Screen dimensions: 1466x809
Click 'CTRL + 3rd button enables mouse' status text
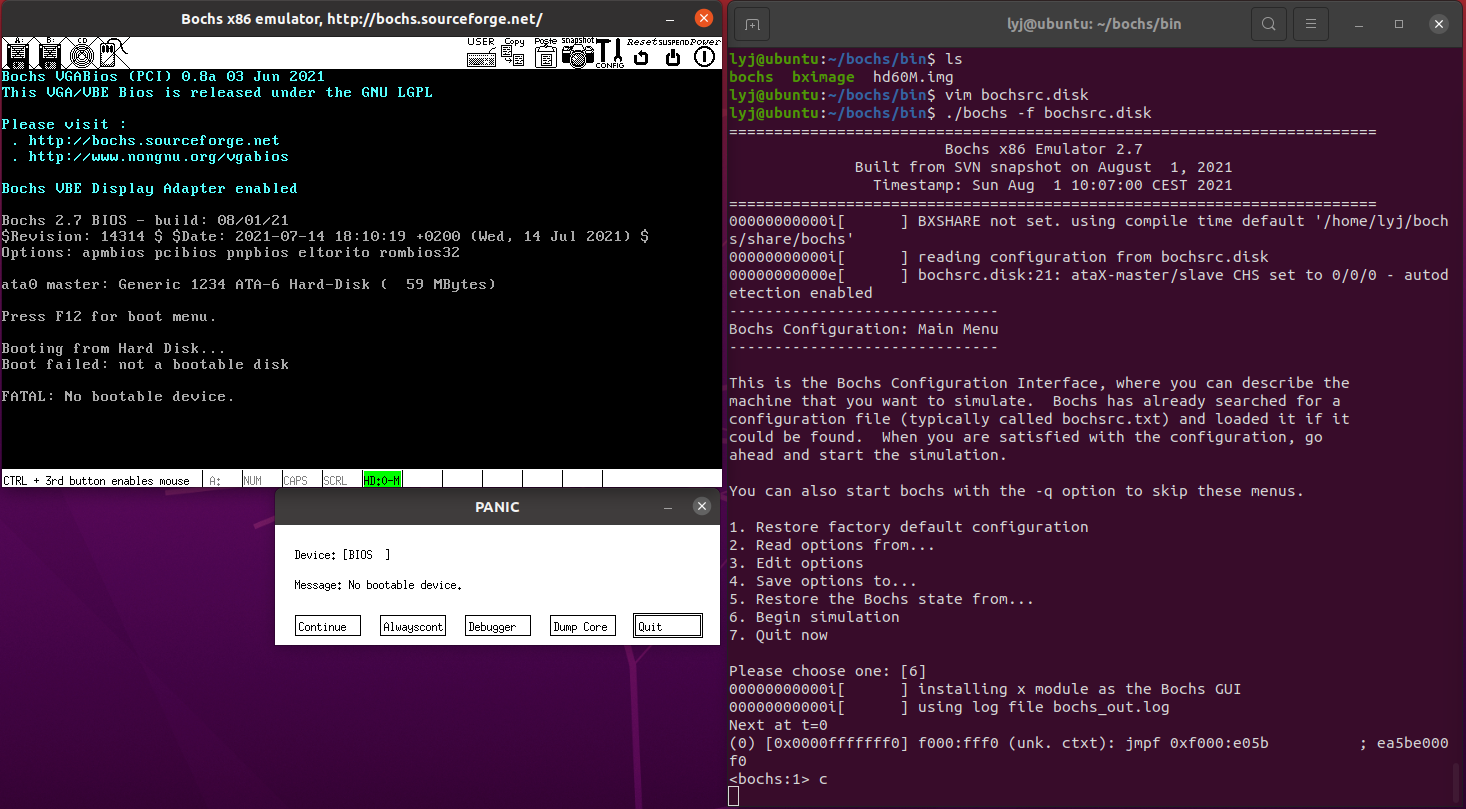(x=96, y=481)
